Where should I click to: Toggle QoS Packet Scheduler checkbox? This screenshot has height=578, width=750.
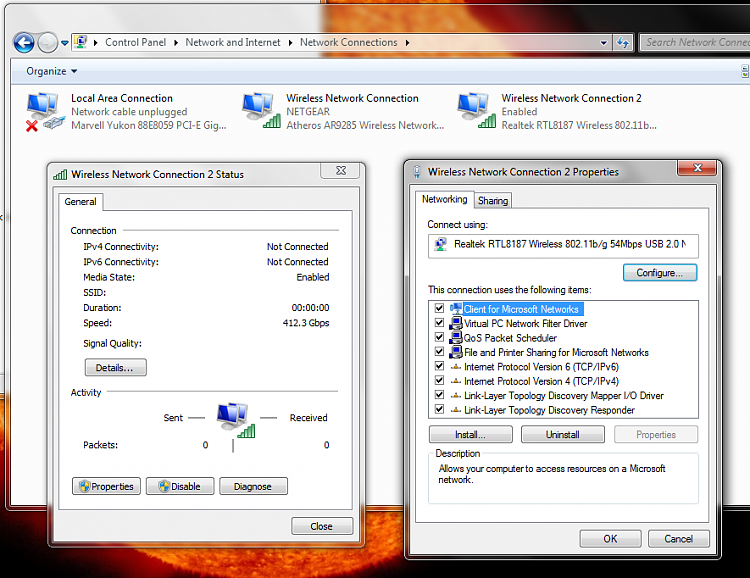pyautogui.click(x=440, y=337)
